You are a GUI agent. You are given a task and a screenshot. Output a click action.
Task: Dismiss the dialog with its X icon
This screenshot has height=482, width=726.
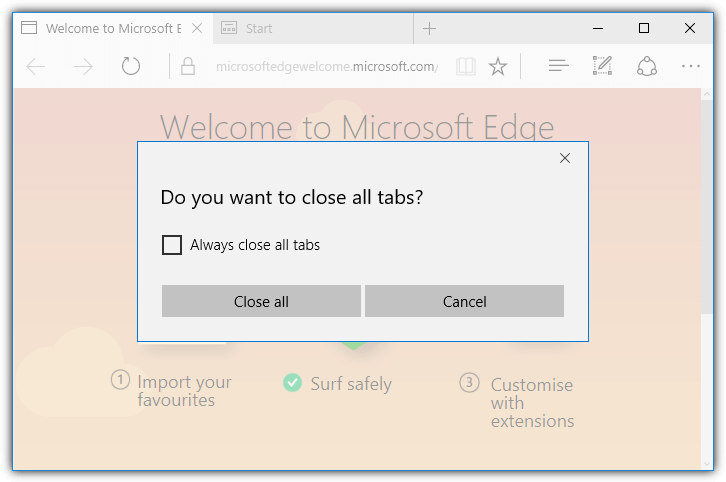pos(564,158)
